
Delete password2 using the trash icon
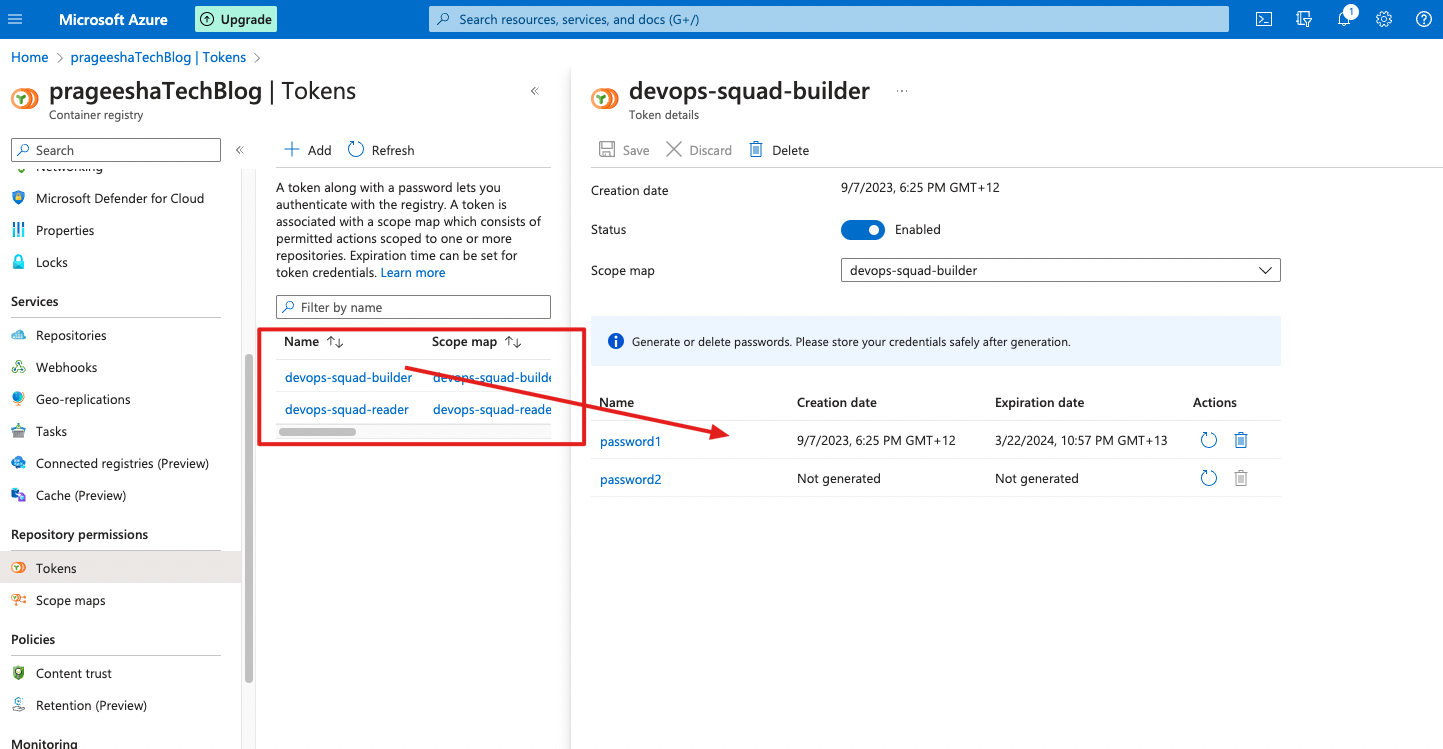coord(1241,478)
